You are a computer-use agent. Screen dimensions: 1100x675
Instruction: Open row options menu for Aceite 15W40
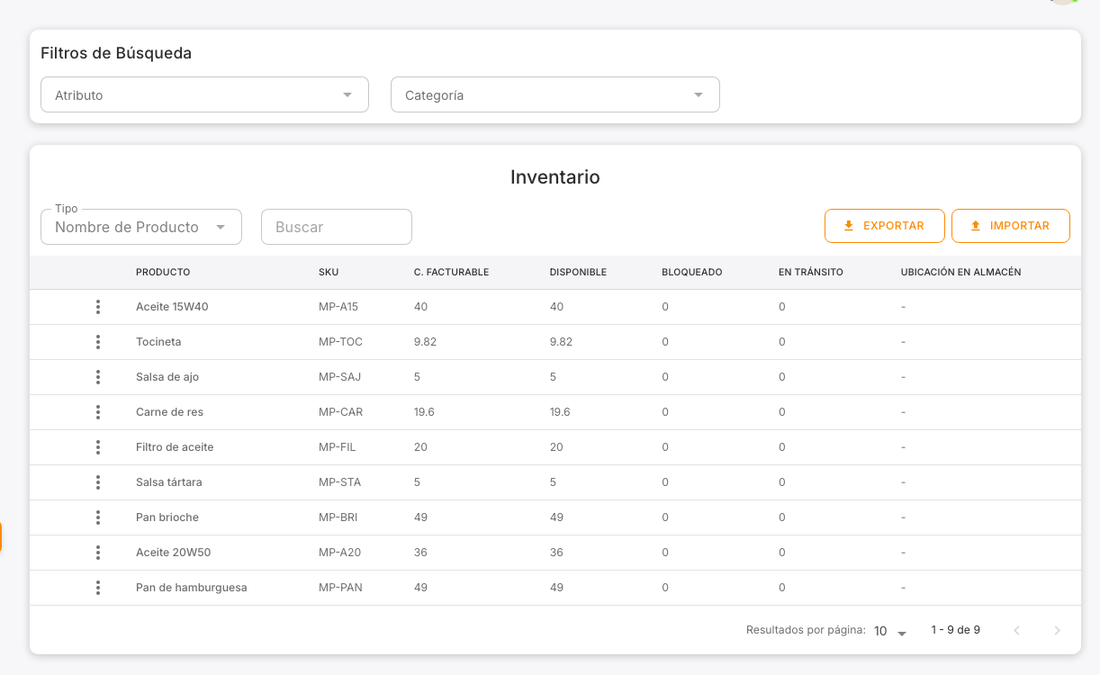coord(98,307)
